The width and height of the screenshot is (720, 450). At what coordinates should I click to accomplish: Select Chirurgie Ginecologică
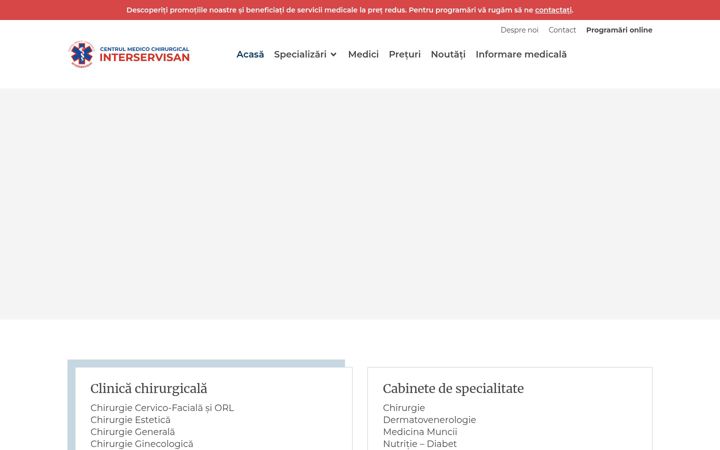click(x=142, y=444)
